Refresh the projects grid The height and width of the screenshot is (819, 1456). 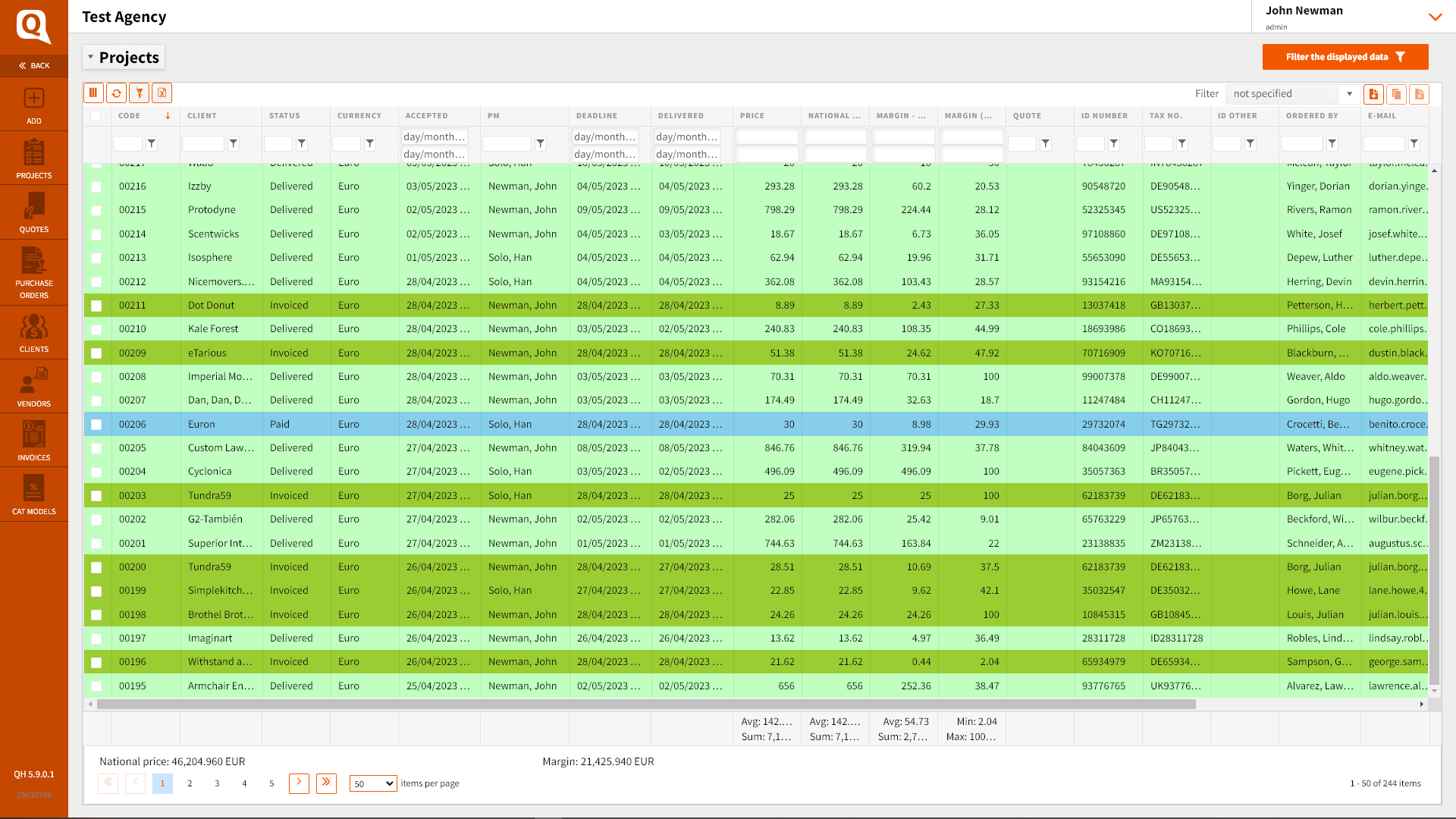pos(116,93)
